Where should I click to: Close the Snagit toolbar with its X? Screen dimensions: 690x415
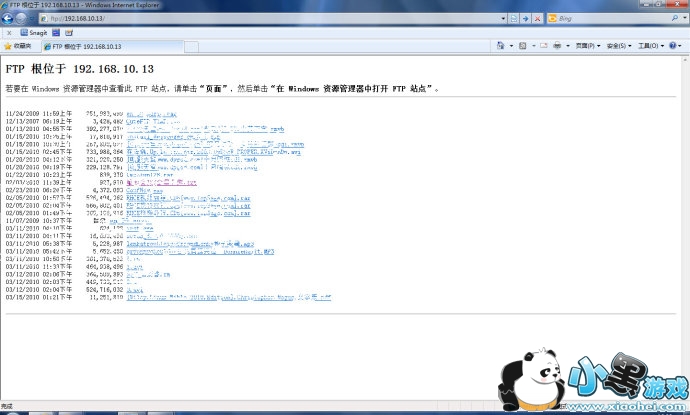[9, 33]
